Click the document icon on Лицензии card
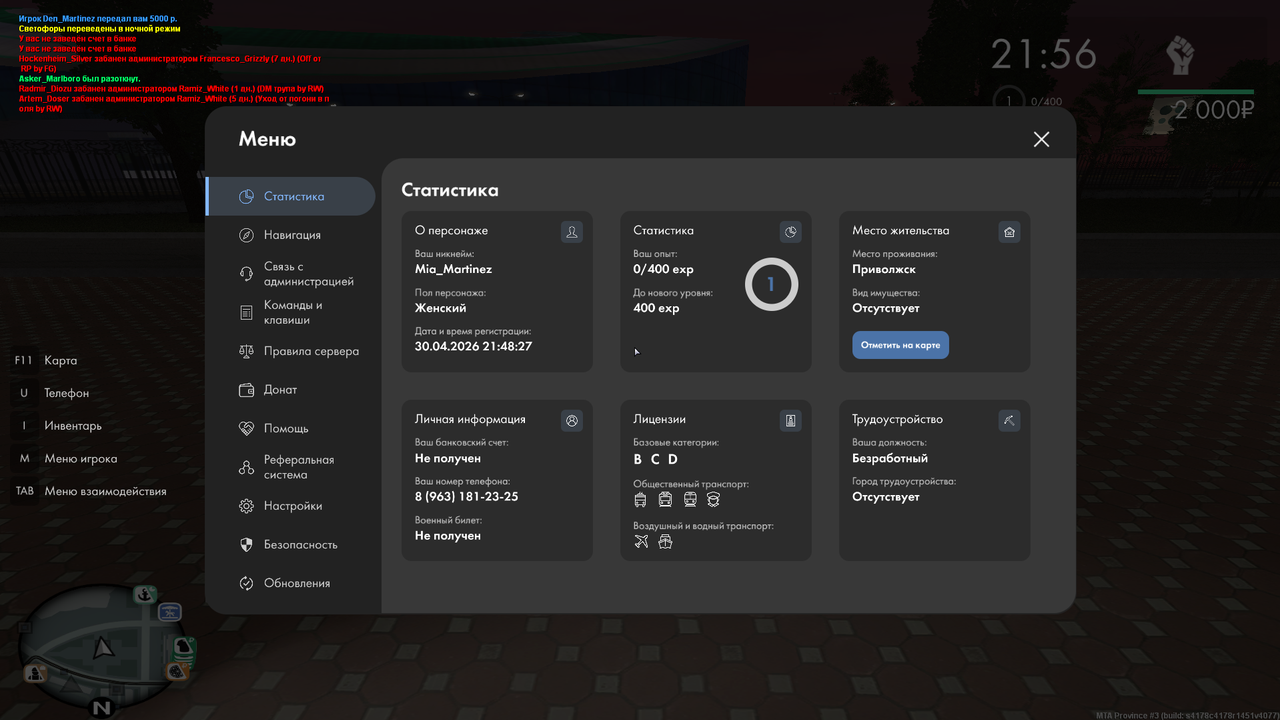This screenshot has width=1280, height=720. (791, 421)
